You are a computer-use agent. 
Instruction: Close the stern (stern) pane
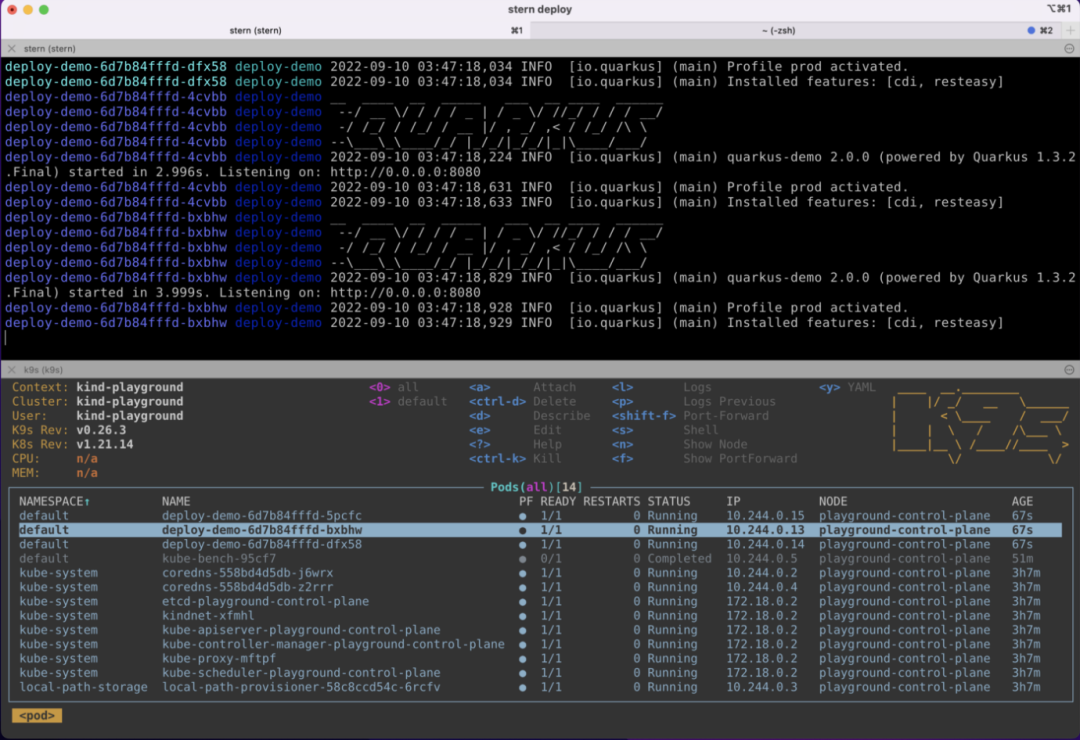pyautogui.click(x=12, y=49)
